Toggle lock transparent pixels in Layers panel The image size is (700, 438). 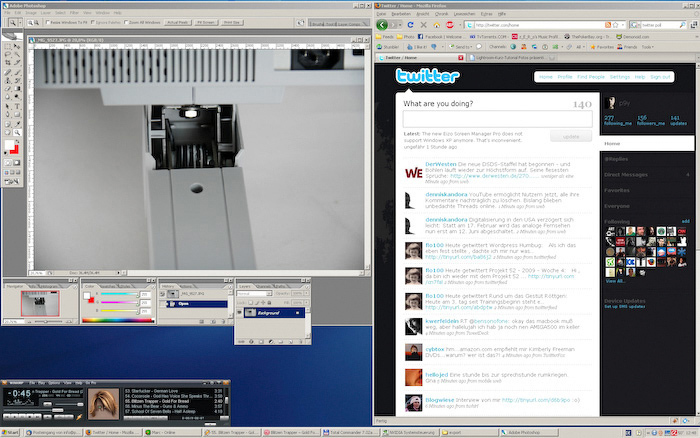(x=250, y=303)
